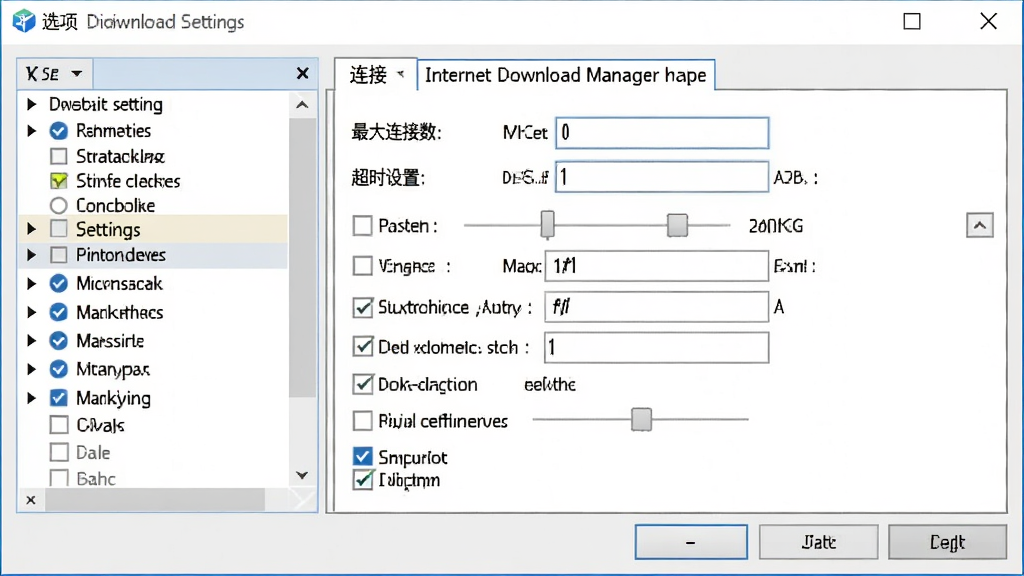This screenshot has height=576, width=1024.
Task: Toggle the Marssirle check mark
Action: coord(59,340)
